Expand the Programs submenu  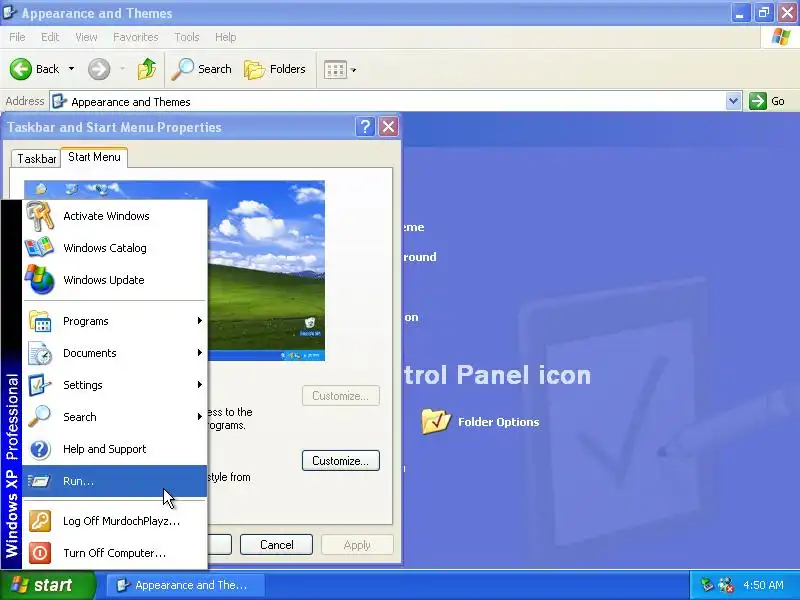[115, 321]
